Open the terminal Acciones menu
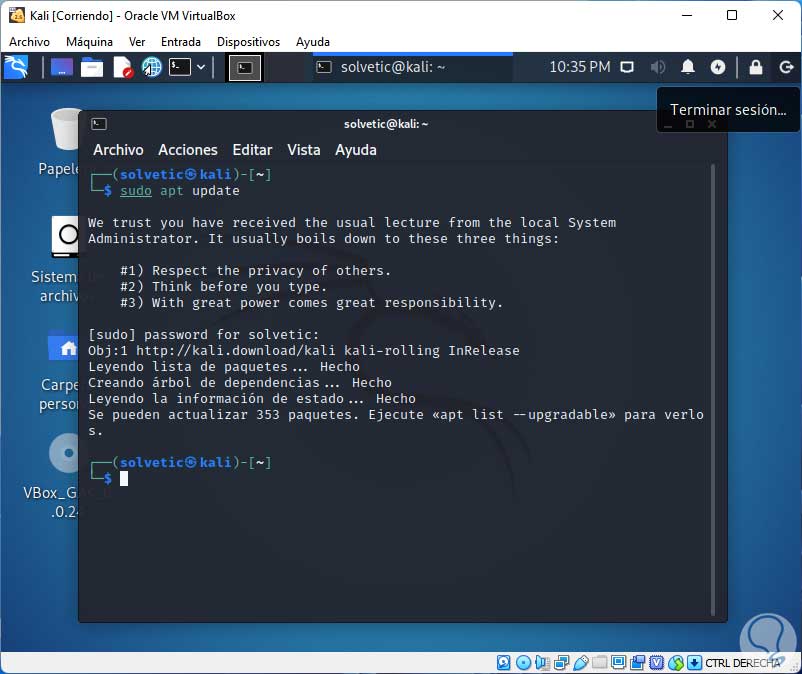Viewport: 802px width, 674px height. pyautogui.click(x=188, y=150)
